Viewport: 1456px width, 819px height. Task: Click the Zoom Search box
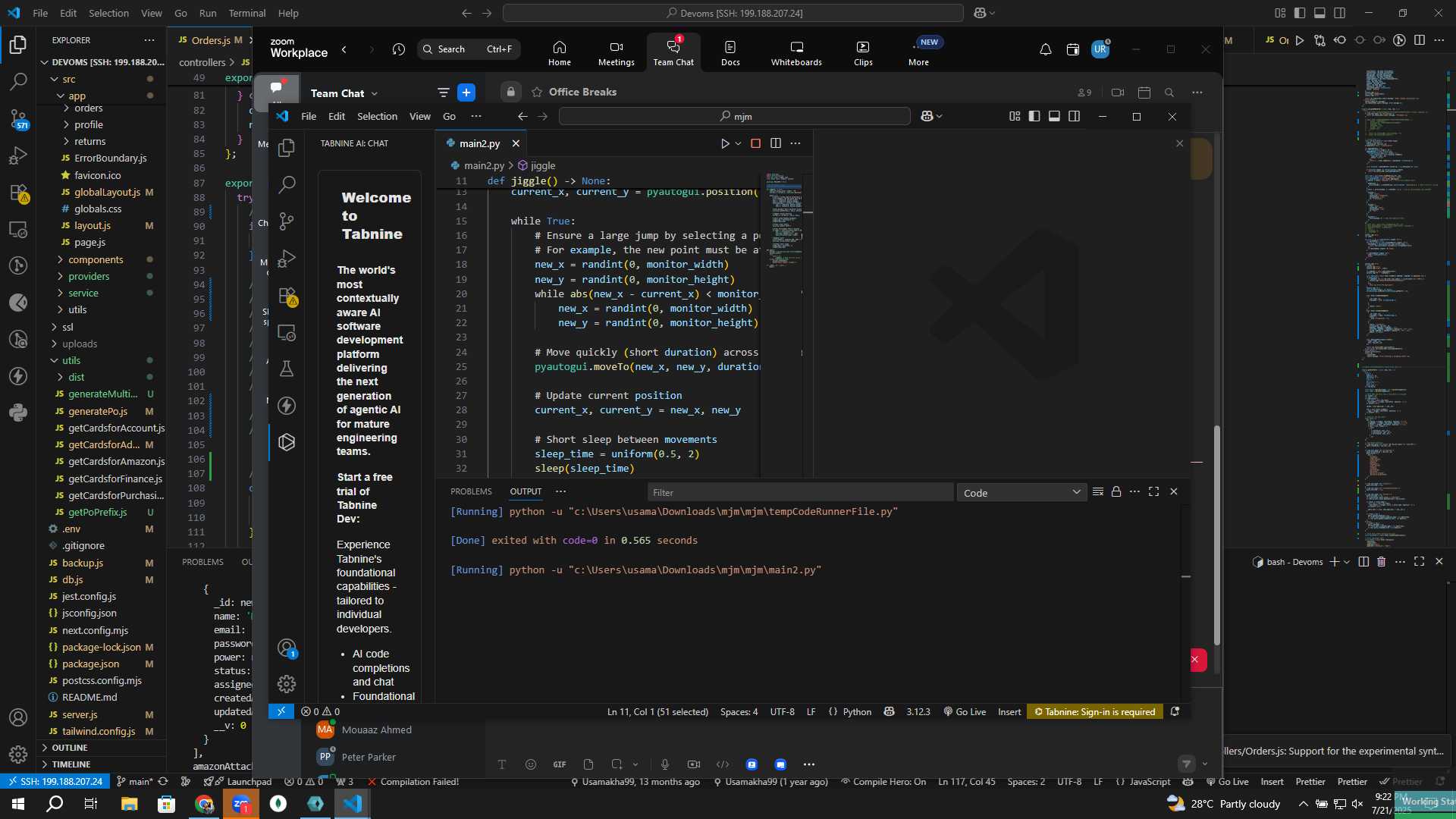469,49
